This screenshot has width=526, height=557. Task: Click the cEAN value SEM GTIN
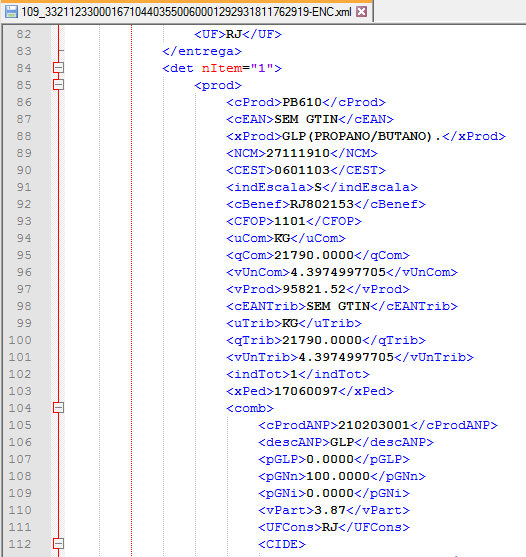(306, 119)
